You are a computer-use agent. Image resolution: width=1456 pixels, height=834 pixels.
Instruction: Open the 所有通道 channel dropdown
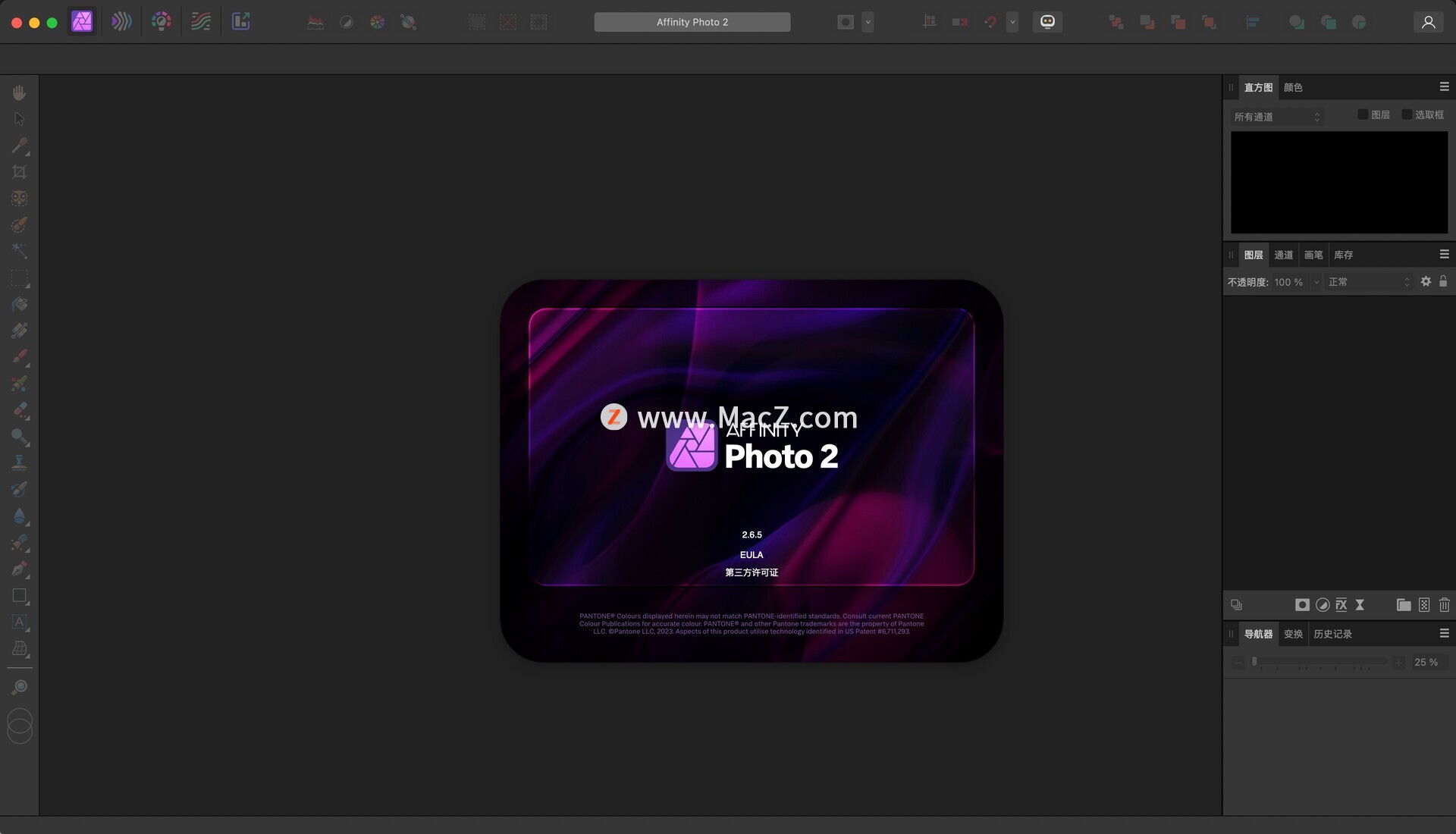pos(1277,117)
